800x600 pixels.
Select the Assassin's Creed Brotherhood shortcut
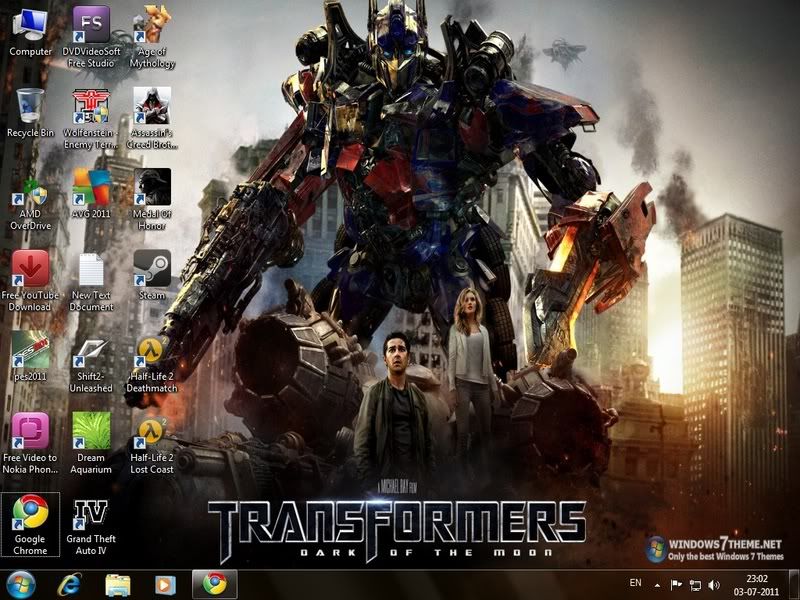(x=152, y=118)
